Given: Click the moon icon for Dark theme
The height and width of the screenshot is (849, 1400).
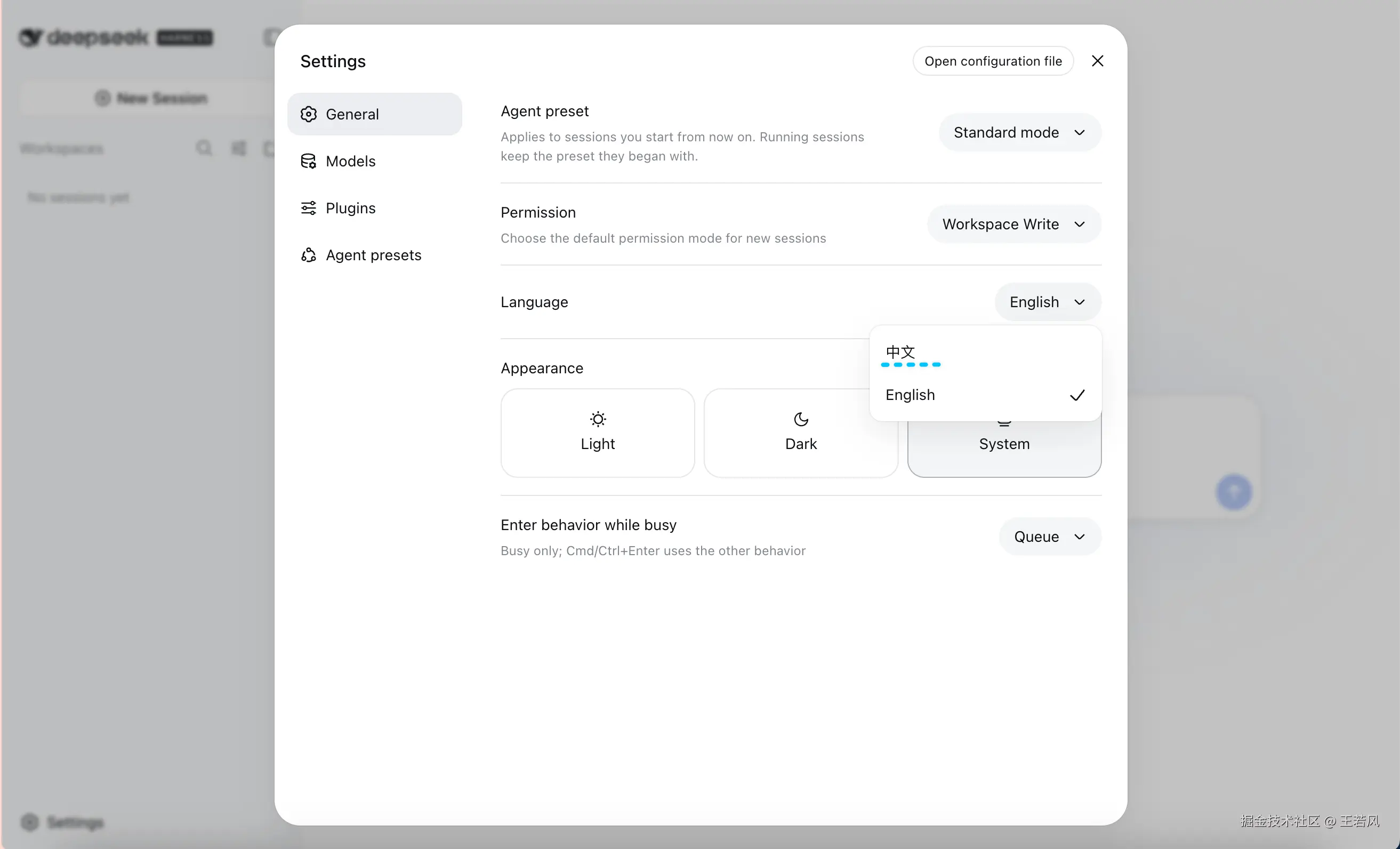Looking at the screenshot, I should [x=801, y=419].
